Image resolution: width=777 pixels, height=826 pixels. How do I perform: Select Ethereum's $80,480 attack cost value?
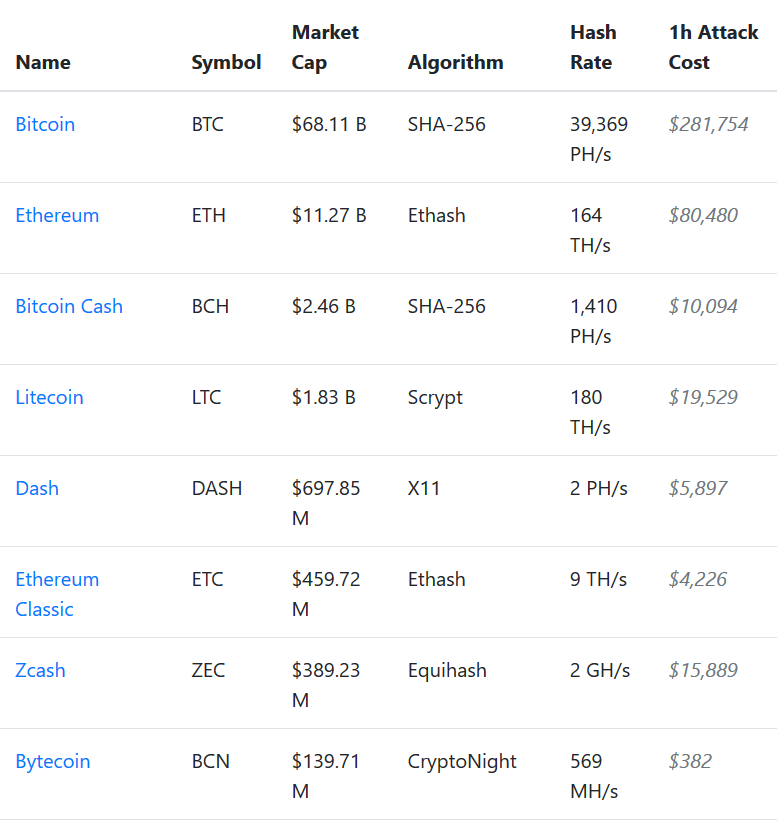coord(703,215)
